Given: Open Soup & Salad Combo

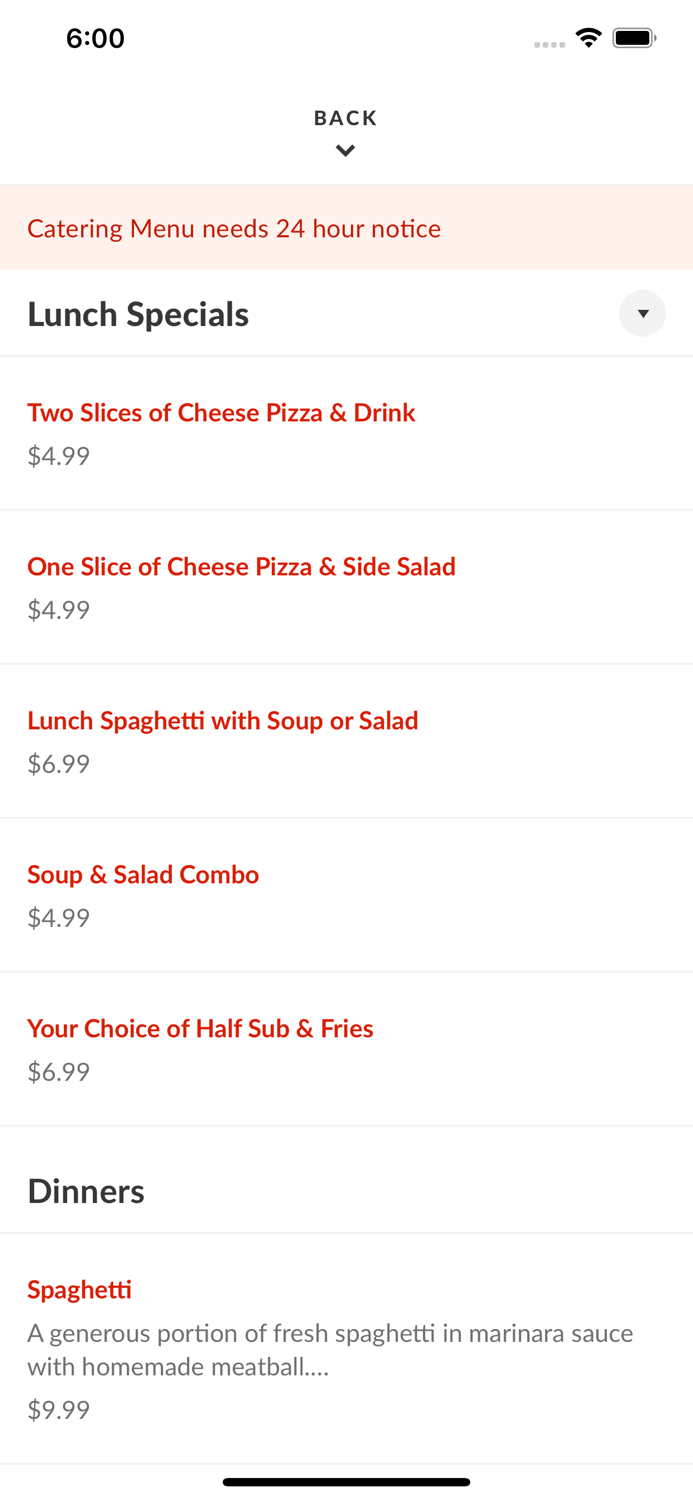Looking at the screenshot, I should [143, 874].
